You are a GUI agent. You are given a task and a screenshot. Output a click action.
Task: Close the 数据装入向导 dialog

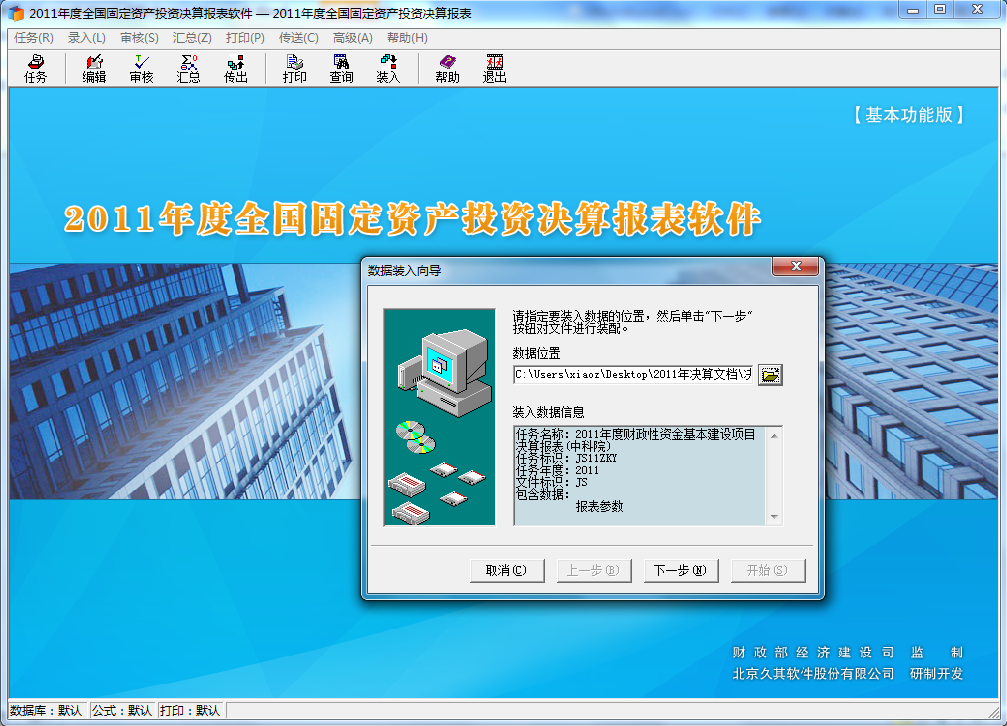tap(796, 267)
